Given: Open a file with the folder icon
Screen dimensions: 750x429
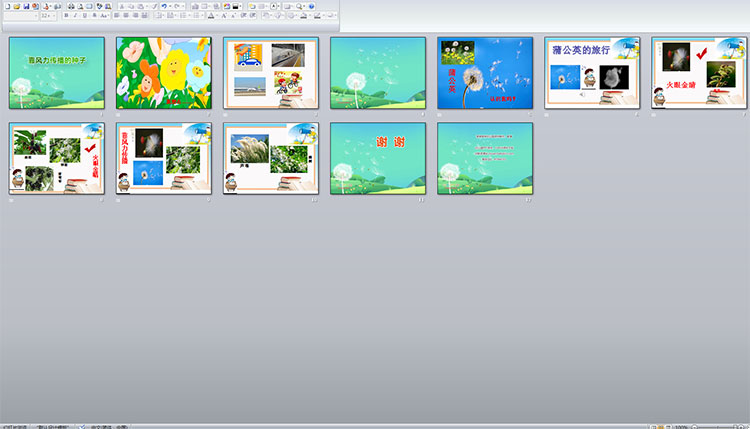Looking at the screenshot, I should [x=16, y=6].
